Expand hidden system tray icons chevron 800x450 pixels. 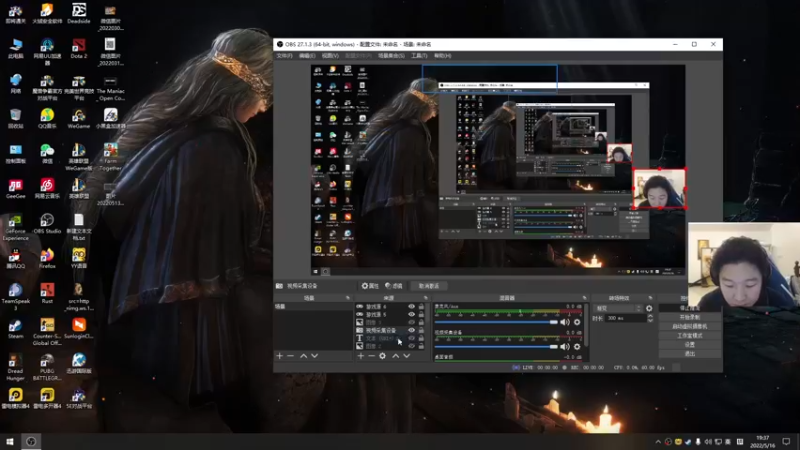(658, 442)
